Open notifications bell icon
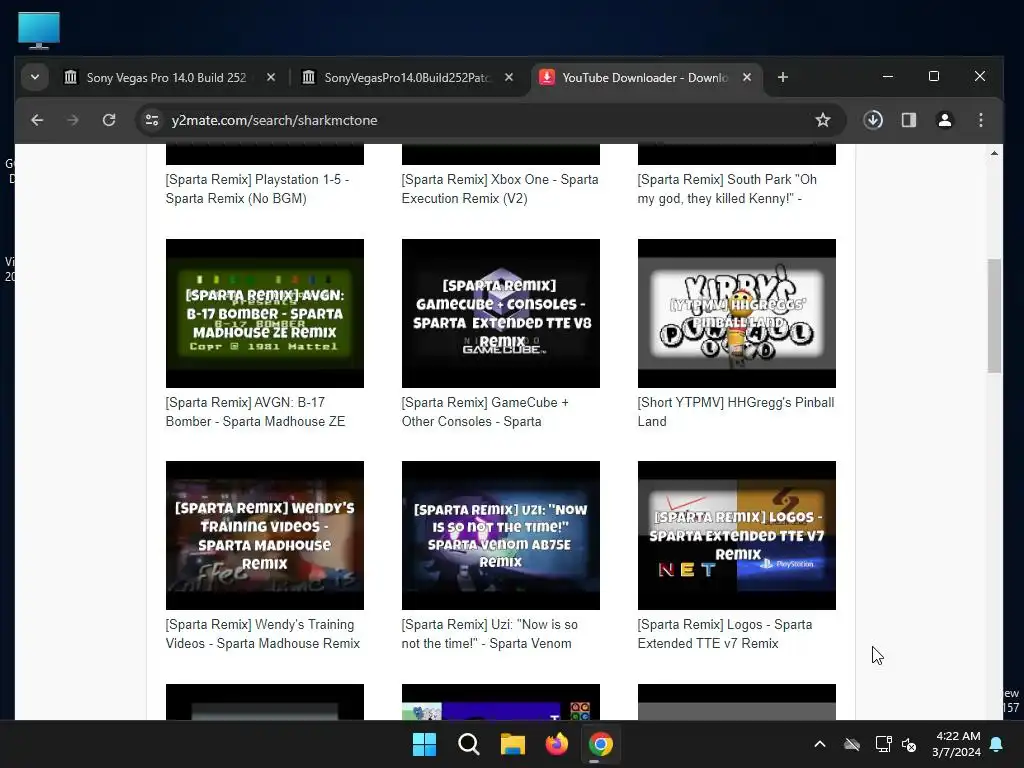 point(997,744)
